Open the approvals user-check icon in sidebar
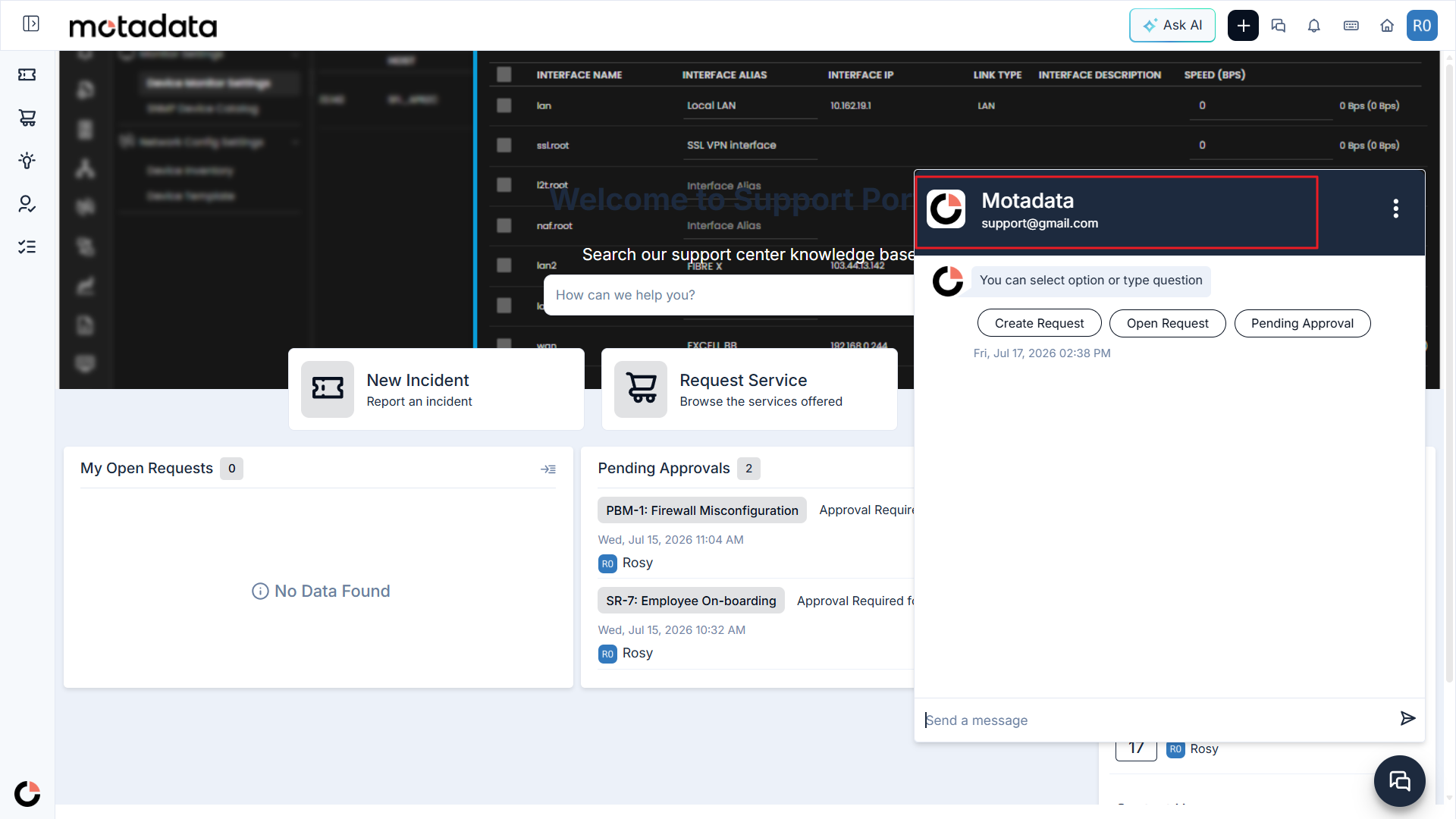 (27, 204)
